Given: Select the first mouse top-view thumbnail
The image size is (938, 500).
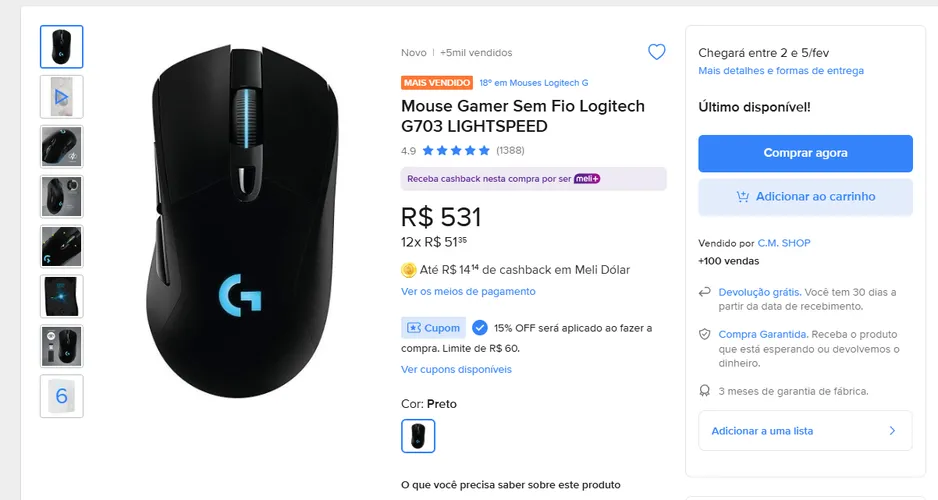Looking at the screenshot, I should point(62,47).
